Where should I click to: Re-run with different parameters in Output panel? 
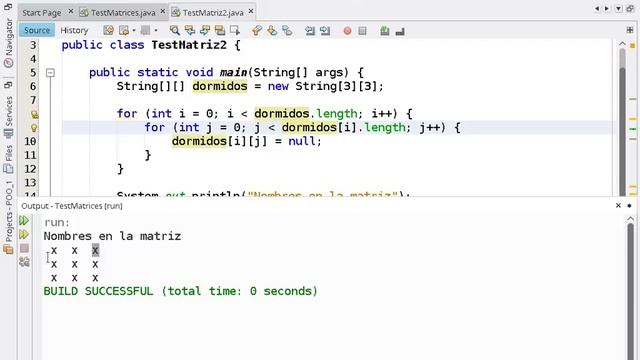tap(24, 234)
